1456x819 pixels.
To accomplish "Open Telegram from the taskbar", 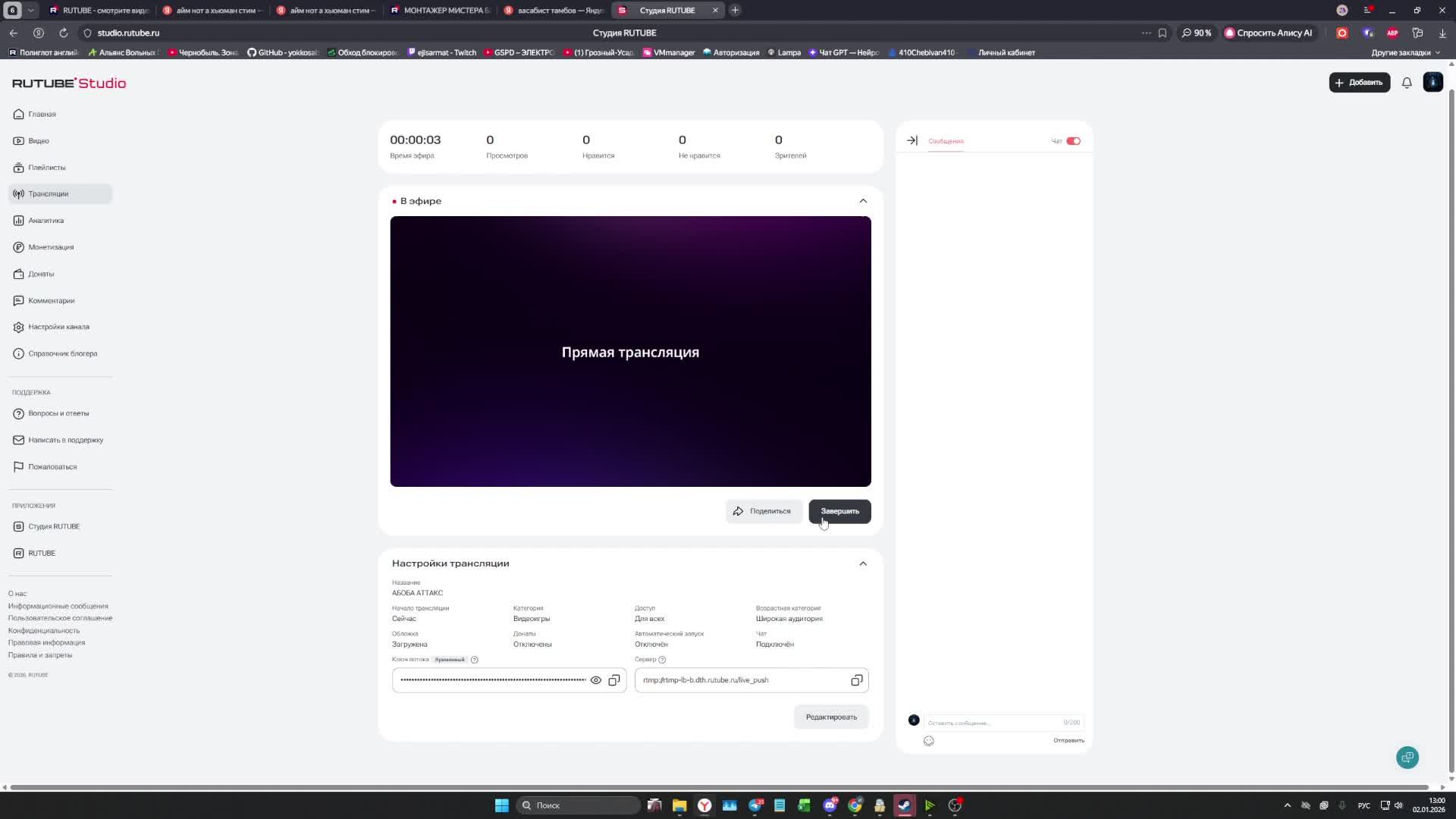I will pos(755,805).
